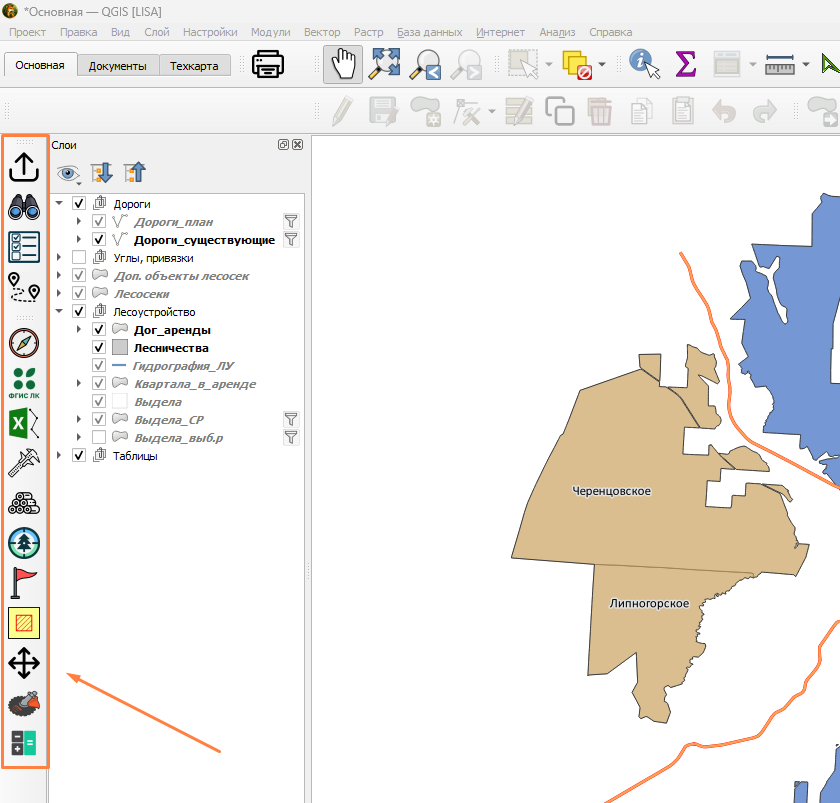The image size is (840, 803).
Task: Open the print layout printer icon
Action: 268,64
